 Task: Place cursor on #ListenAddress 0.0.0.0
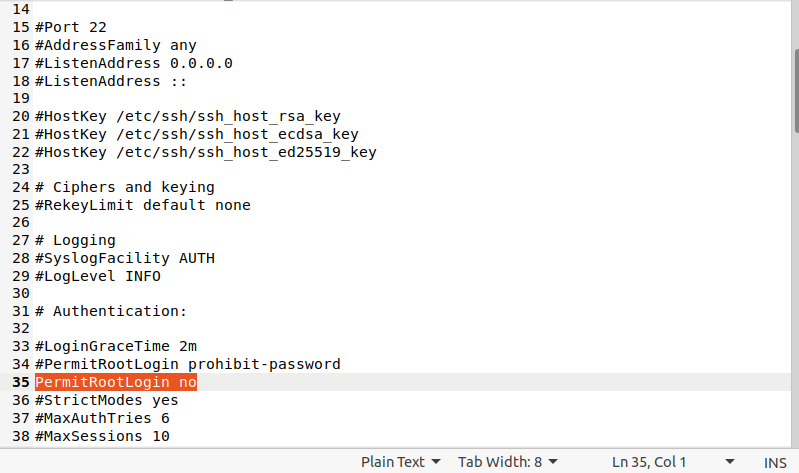click(x=133, y=63)
